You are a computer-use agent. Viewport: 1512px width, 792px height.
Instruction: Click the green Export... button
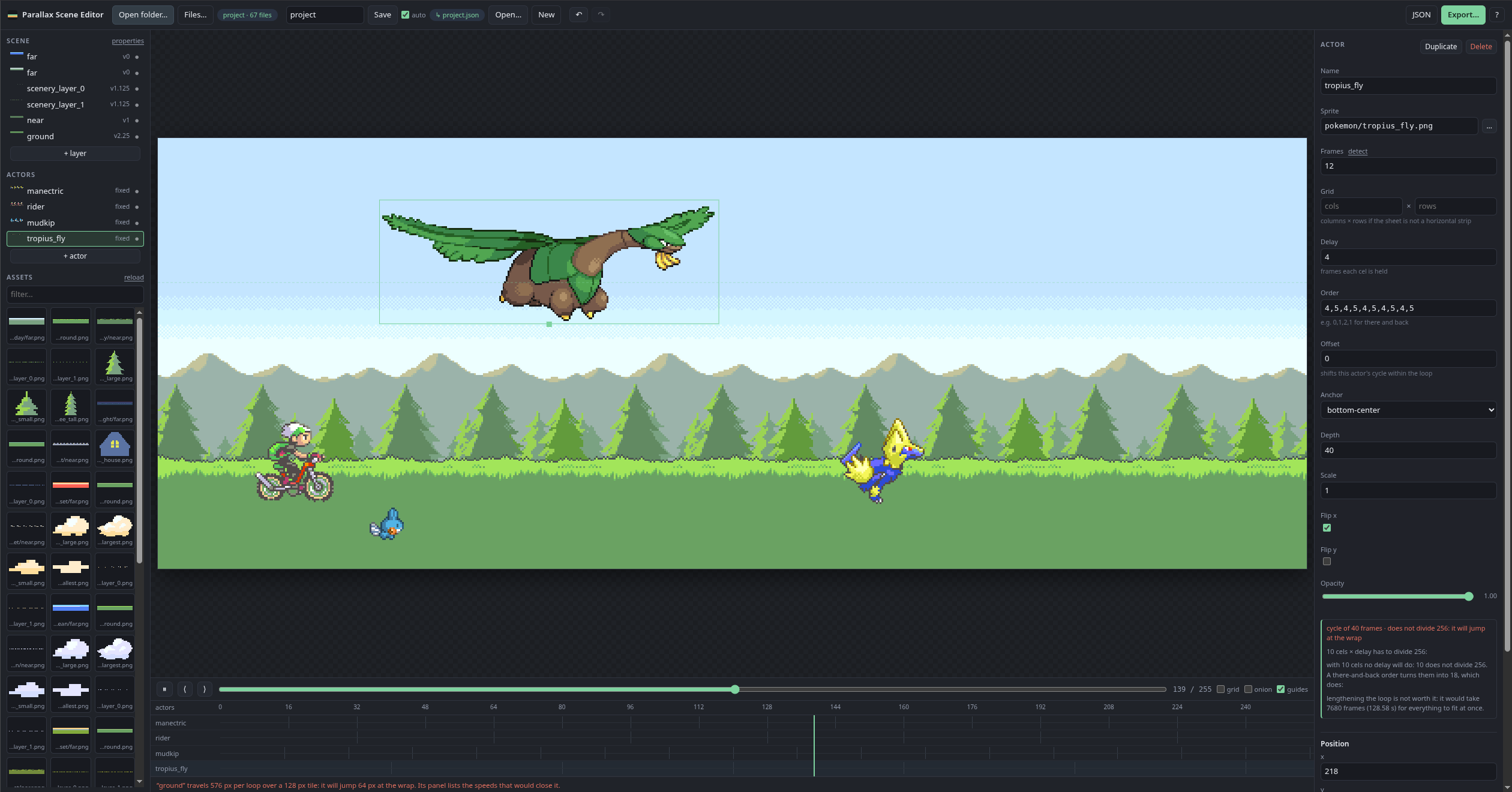(1463, 15)
